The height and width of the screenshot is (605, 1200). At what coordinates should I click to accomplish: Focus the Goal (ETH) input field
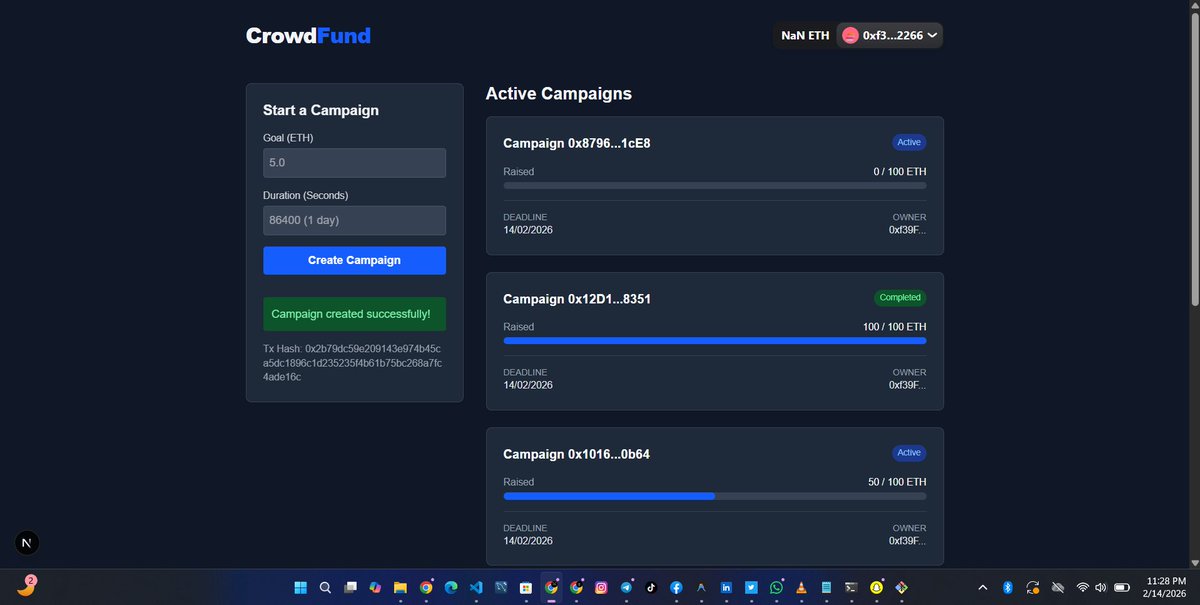(354, 163)
